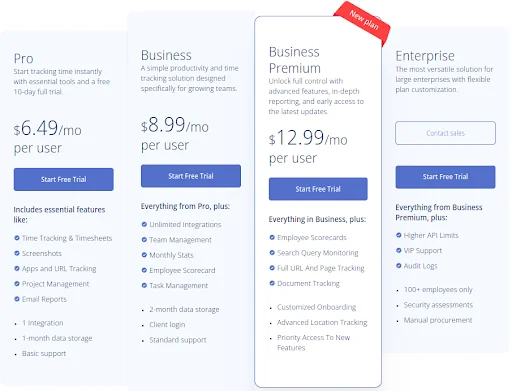Click Start Free Trial under Enterprise
The height and width of the screenshot is (391, 512).
point(445,177)
